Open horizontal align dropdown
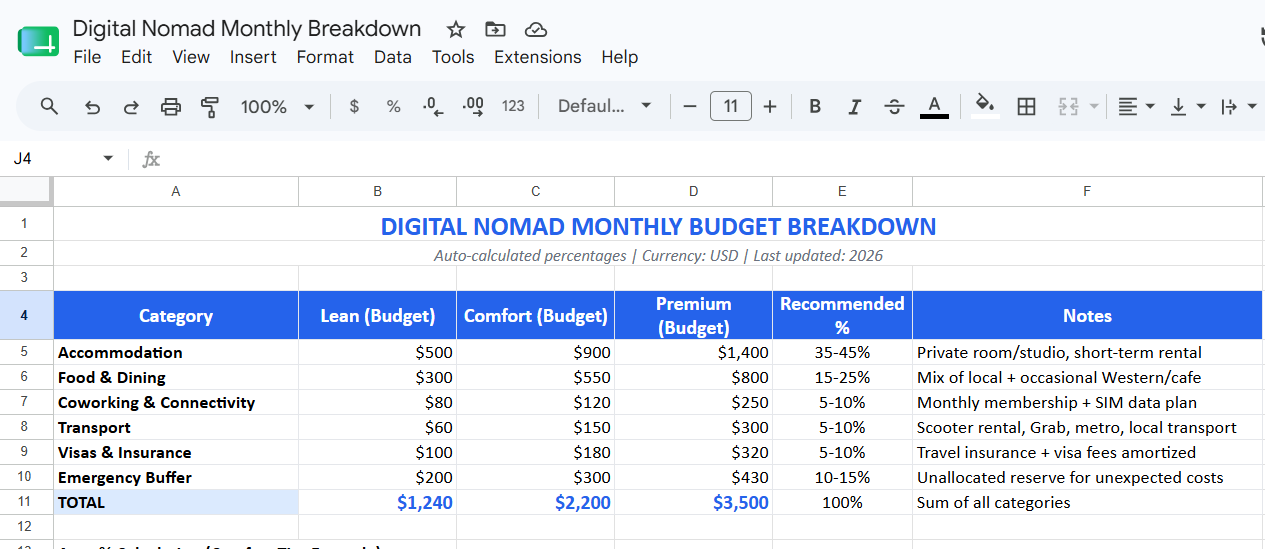This screenshot has width=1265, height=549. click(1136, 106)
